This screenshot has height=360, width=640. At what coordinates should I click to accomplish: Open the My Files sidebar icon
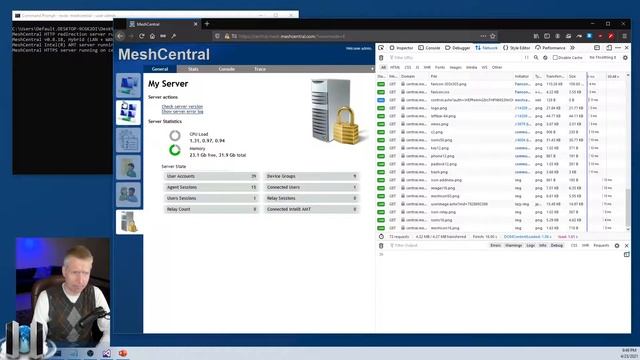[x=128, y=167]
